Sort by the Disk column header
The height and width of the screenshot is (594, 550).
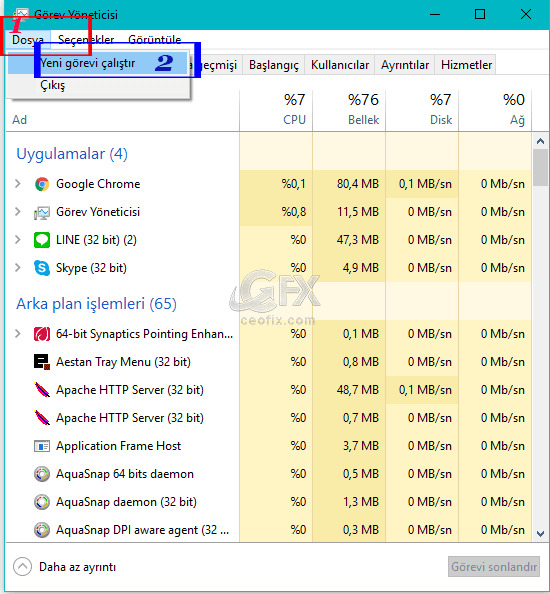click(422, 110)
